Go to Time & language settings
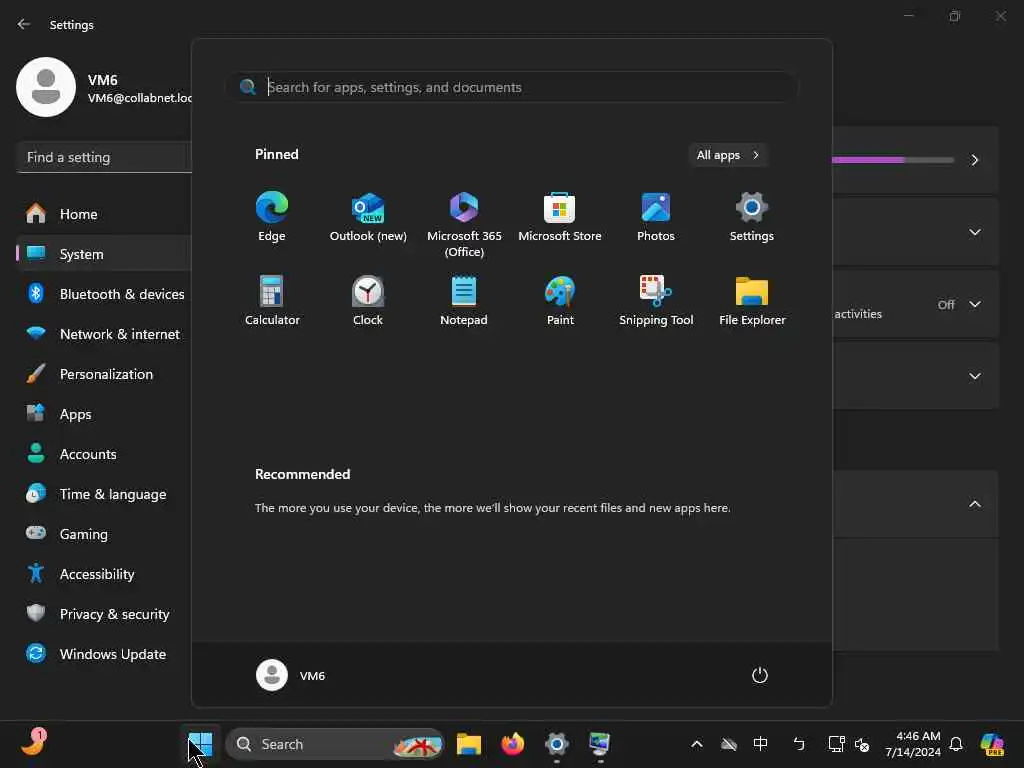Image resolution: width=1024 pixels, height=768 pixels. [104, 494]
